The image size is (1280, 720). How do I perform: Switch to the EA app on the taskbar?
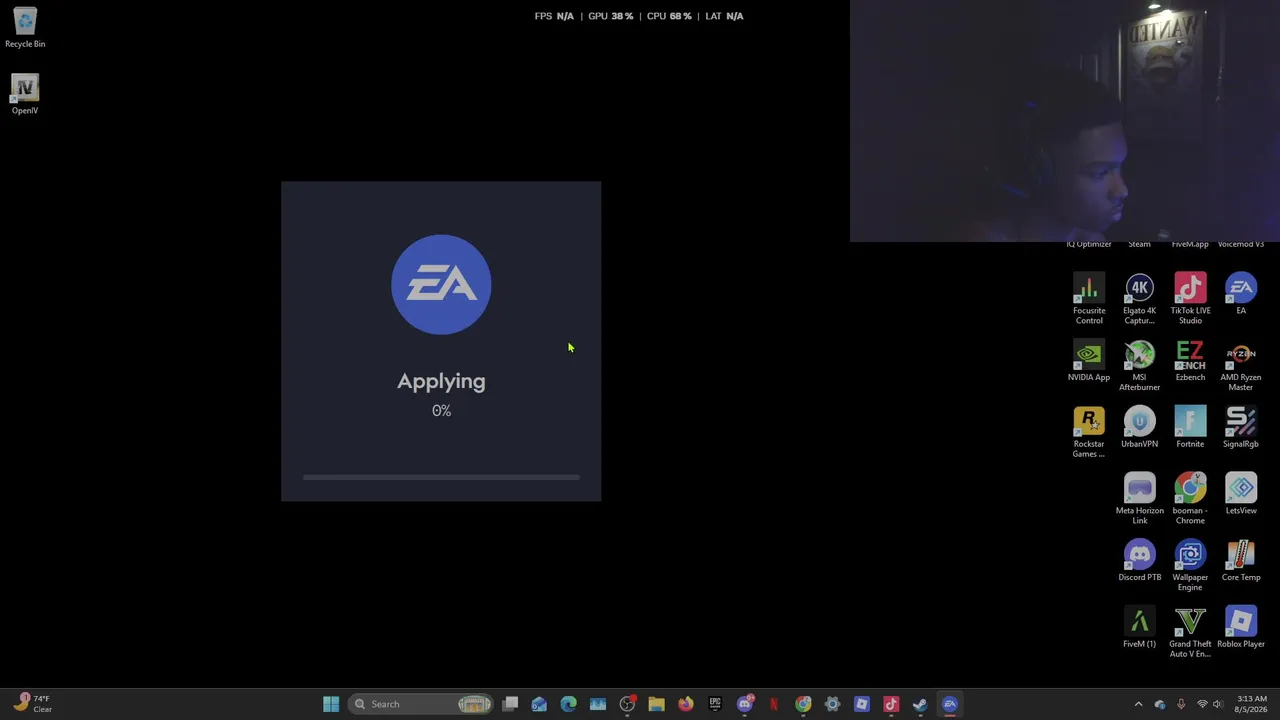click(x=950, y=704)
